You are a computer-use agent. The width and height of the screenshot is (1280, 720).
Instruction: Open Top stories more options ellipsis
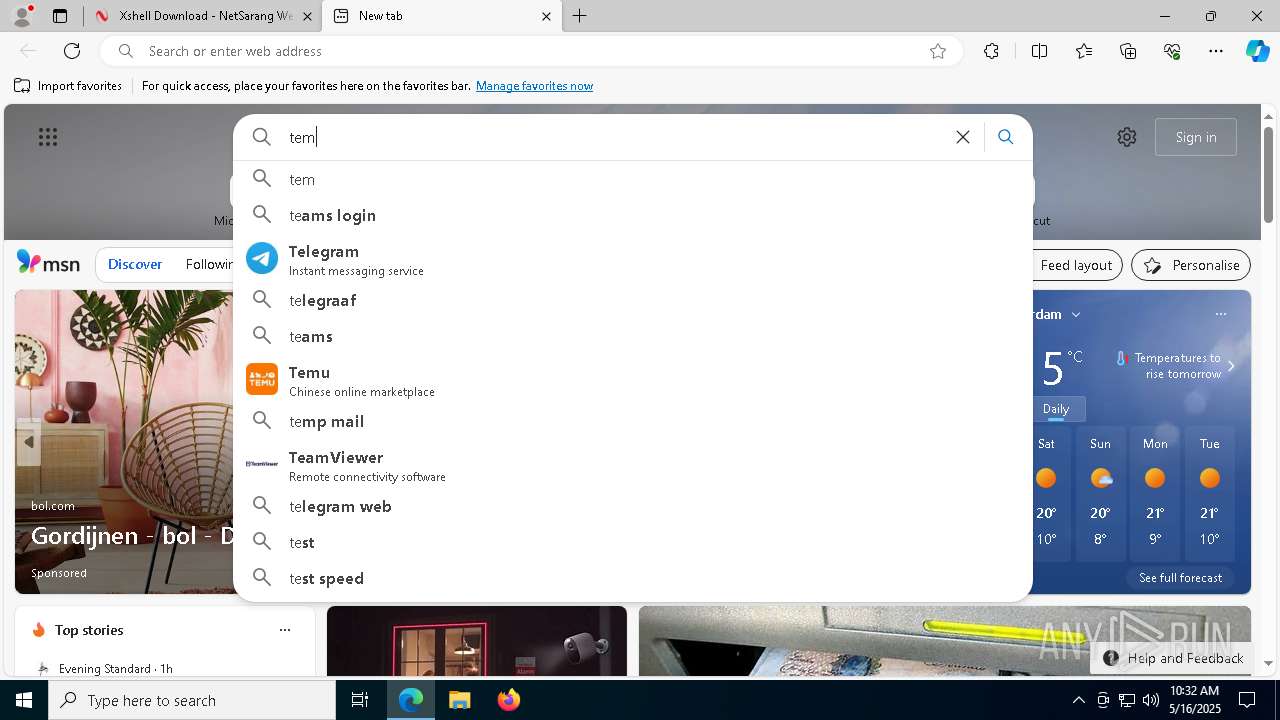[285, 630]
